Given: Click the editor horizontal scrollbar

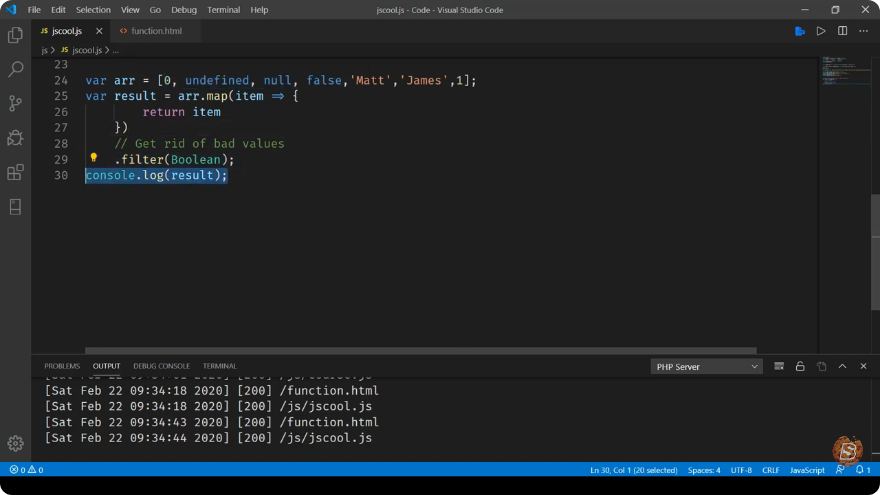Looking at the screenshot, I should (x=420, y=350).
